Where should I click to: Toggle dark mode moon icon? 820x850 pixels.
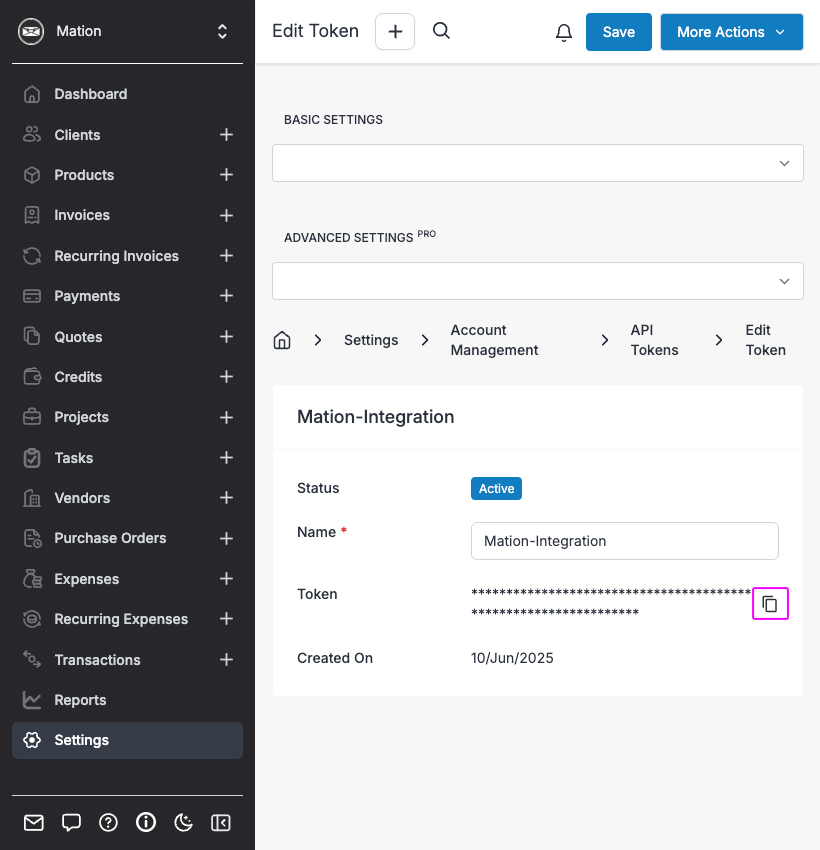183,823
